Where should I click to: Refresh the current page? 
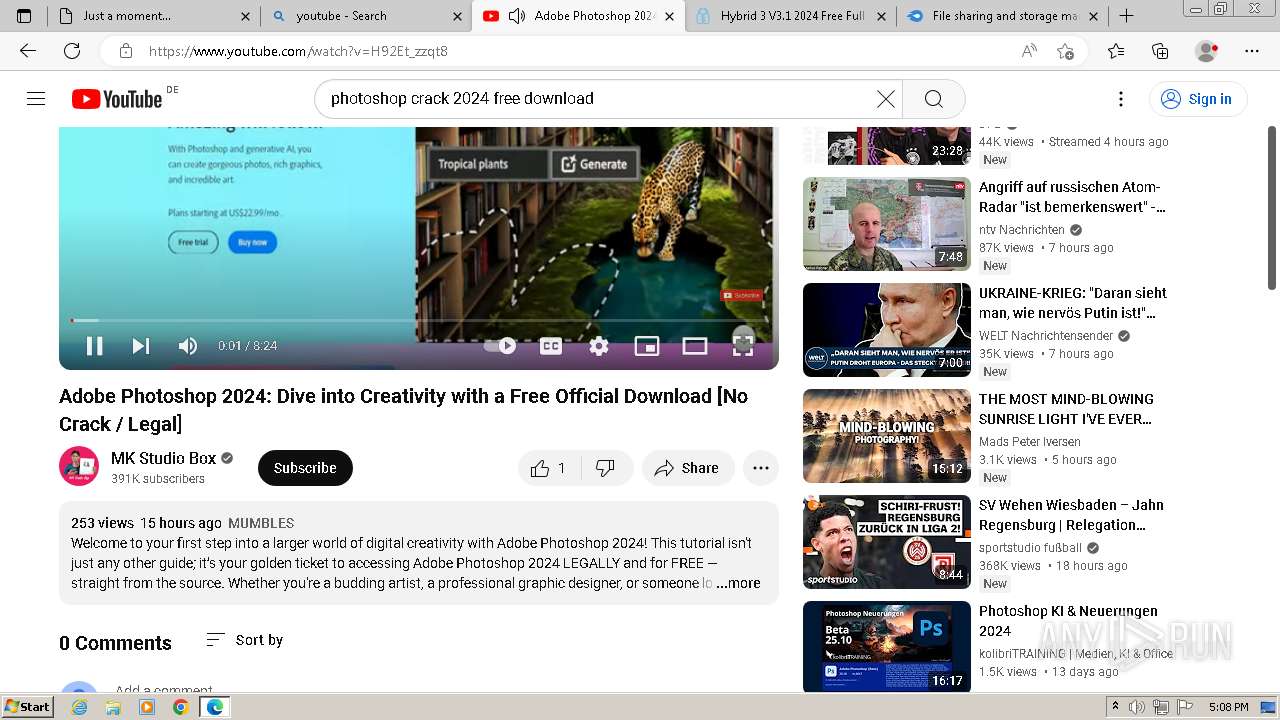click(72, 51)
